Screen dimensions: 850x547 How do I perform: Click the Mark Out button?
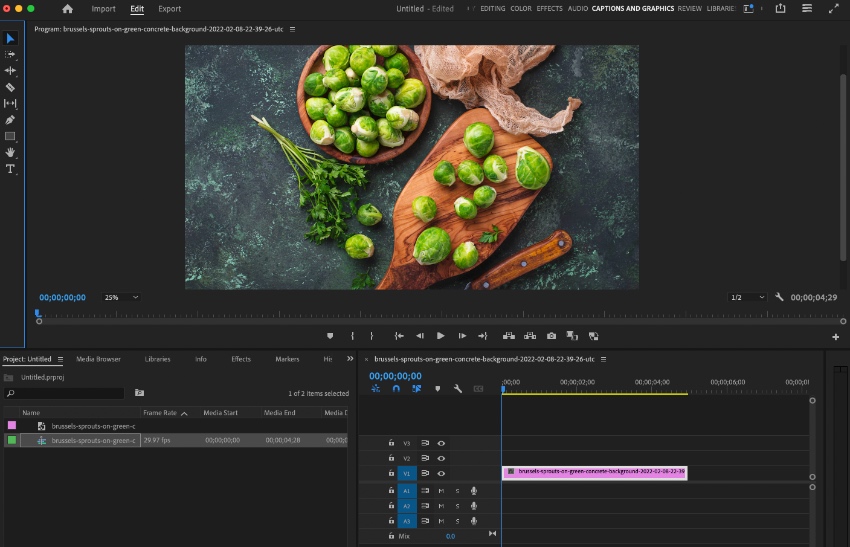(x=372, y=336)
